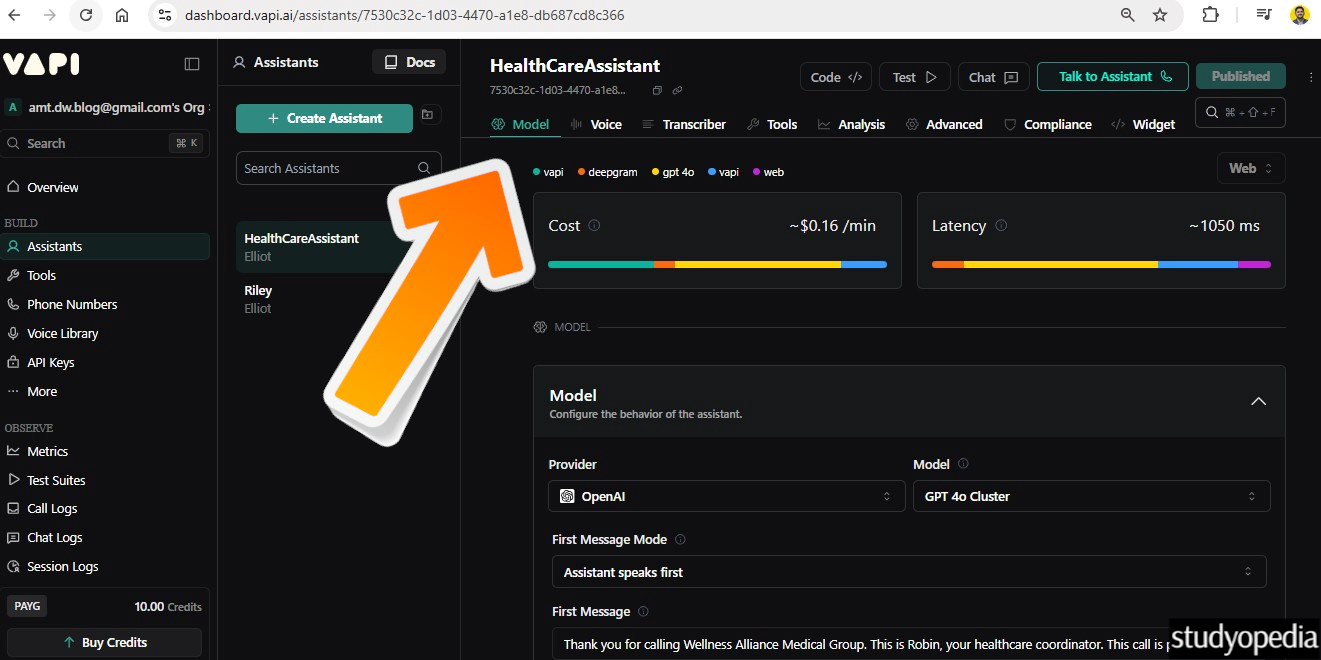Open the First Message Mode dropdown

908,571
